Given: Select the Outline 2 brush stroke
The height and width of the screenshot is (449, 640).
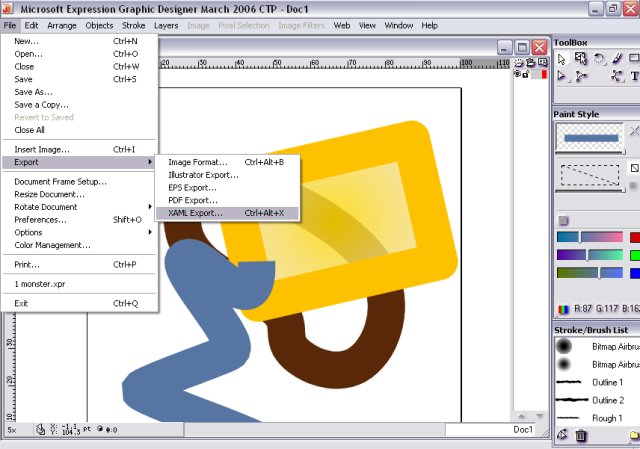Looking at the screenshot, I should pos(607,400).
